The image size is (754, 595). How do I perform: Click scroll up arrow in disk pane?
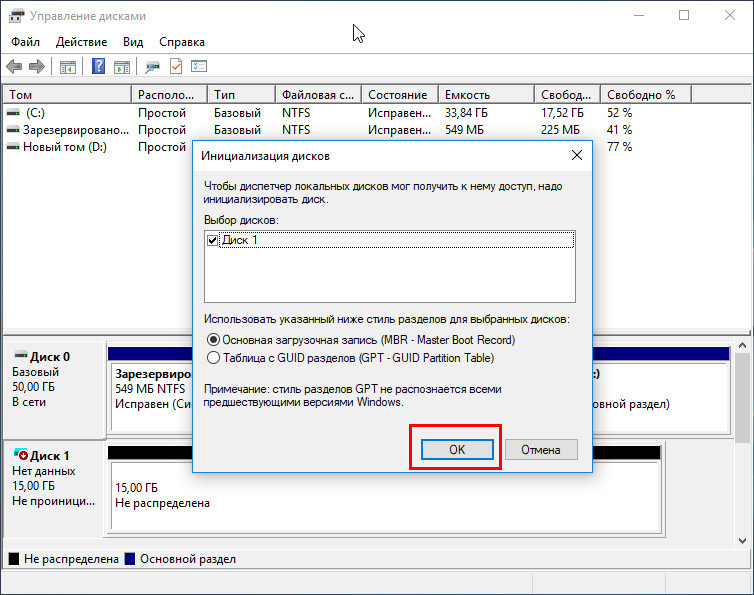pos(742,345)
